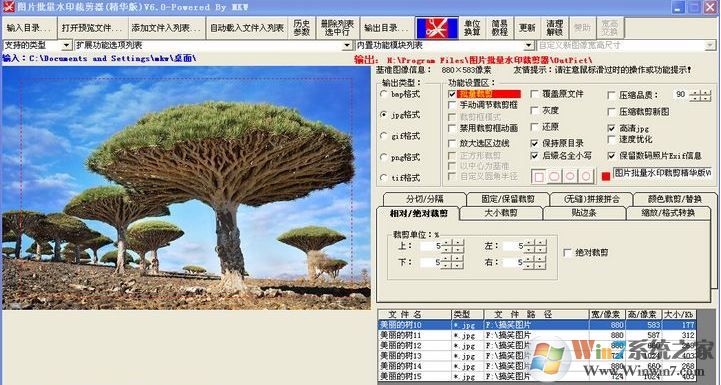Select 美丽的树13 in file list

click(537, 356)
